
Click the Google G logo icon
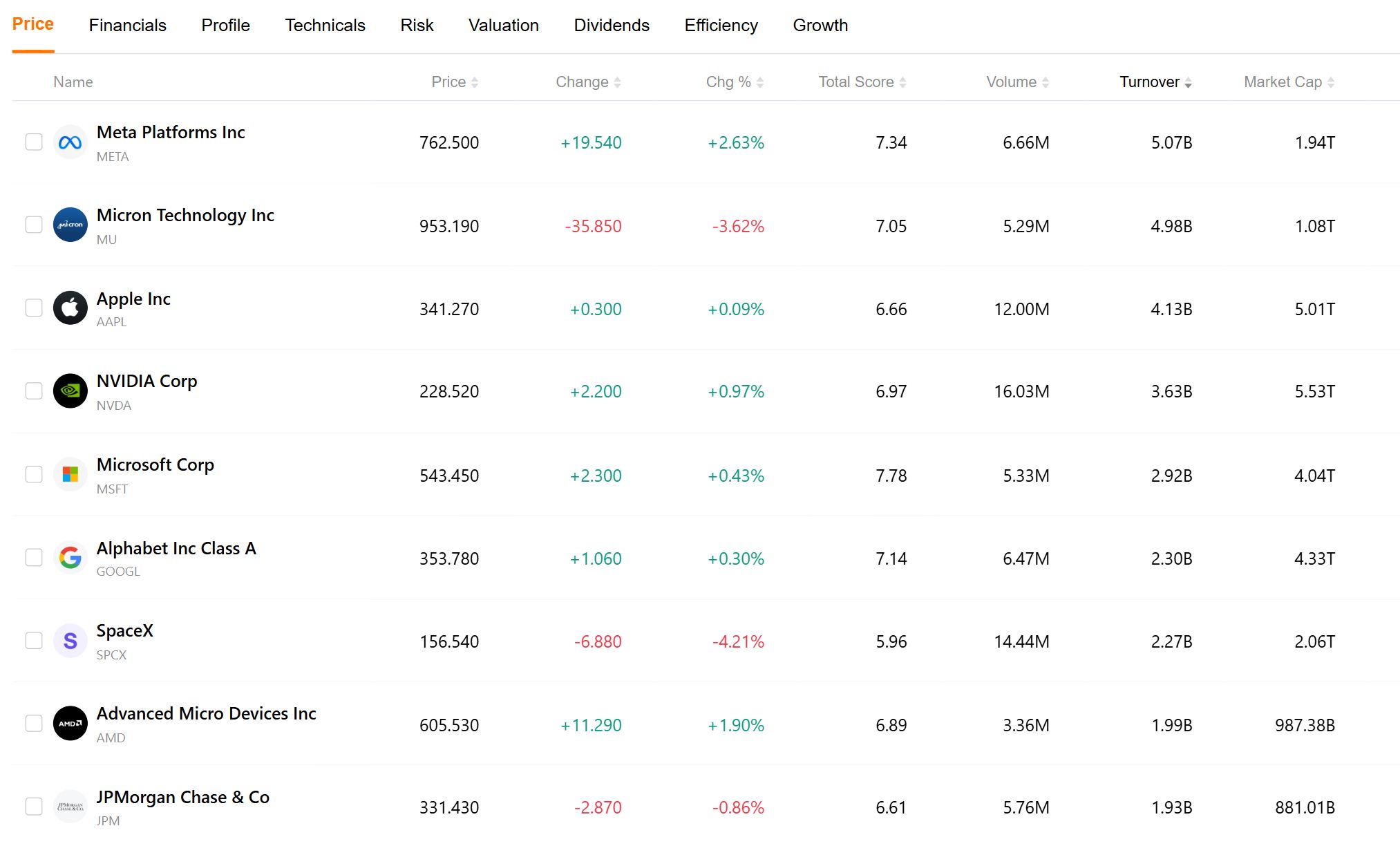[70, 557]
